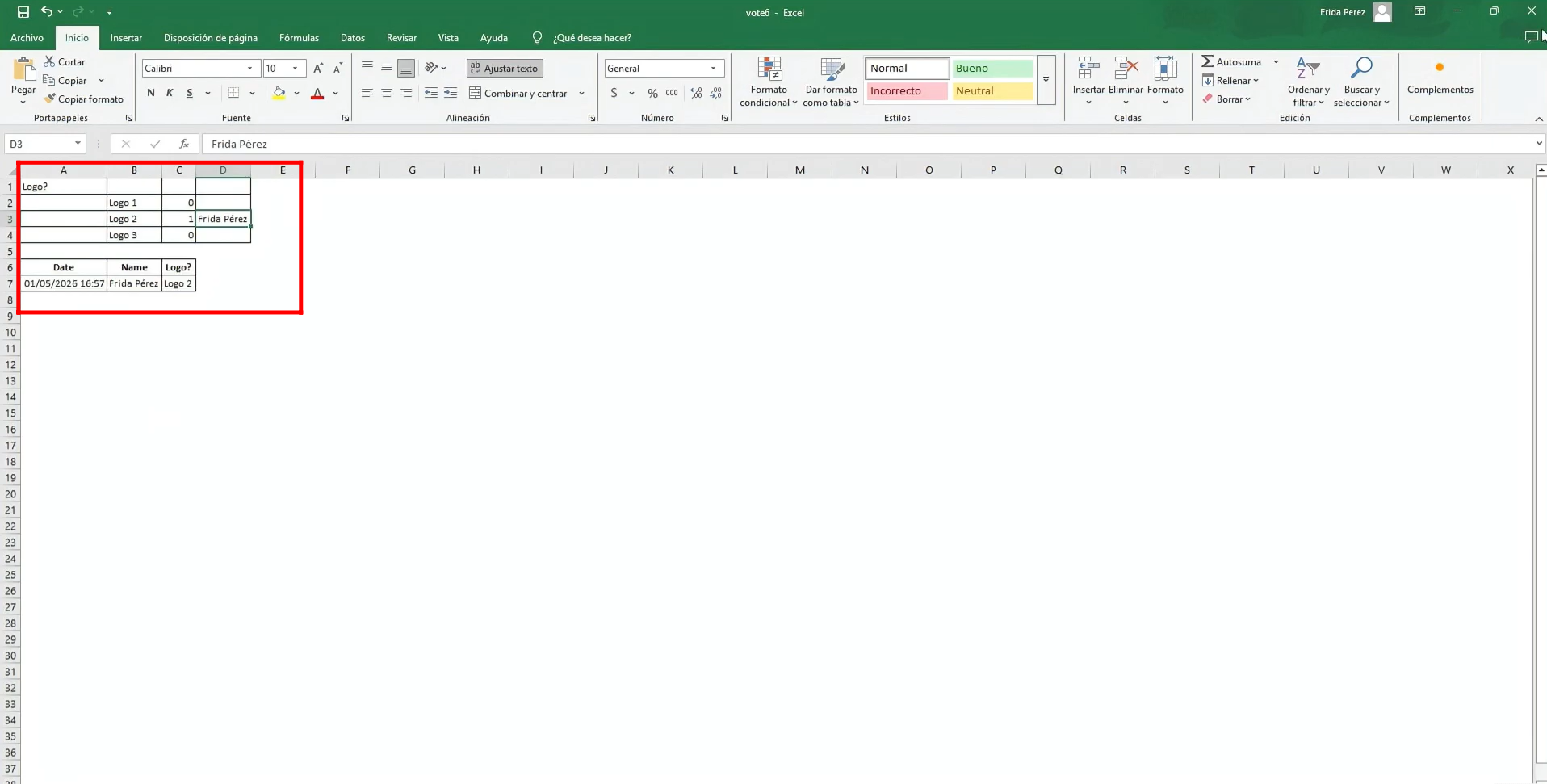1547x784 pixels.
Task: Open the Fórmulas ribbon tab
Action: [x=299, y=38]
